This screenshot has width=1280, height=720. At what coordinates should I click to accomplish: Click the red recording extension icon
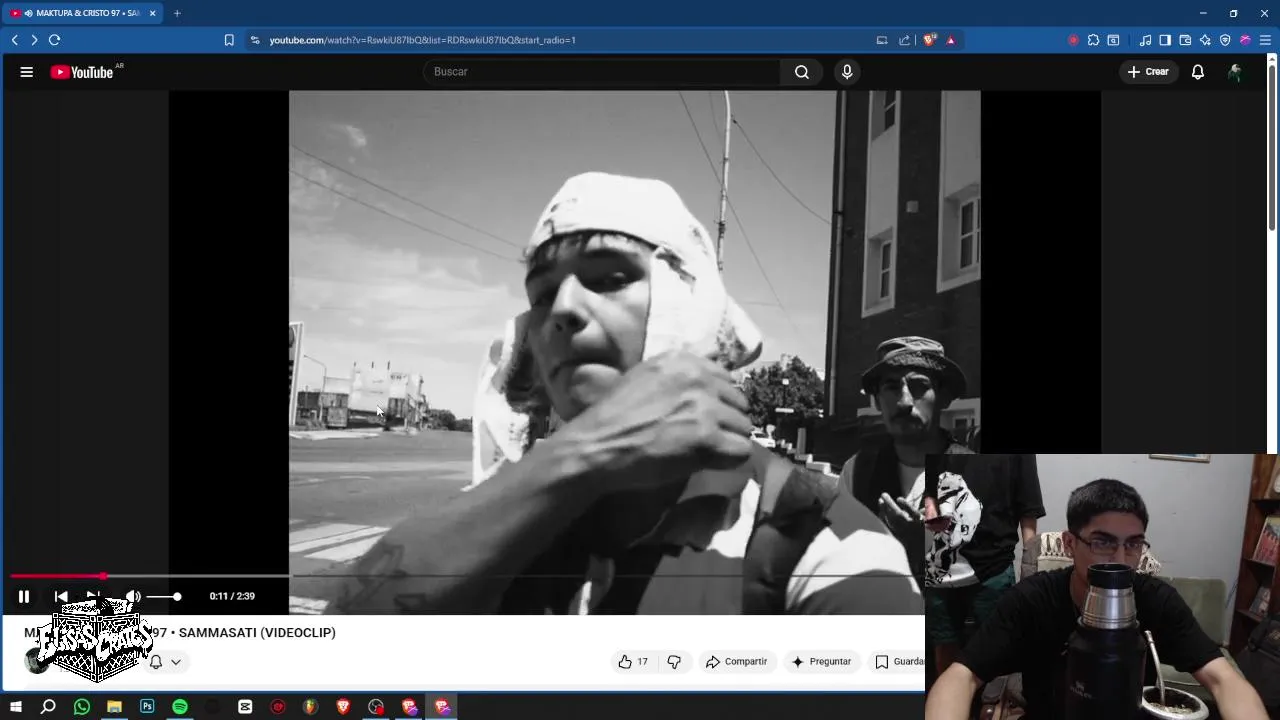pyautogui.click(x=1073, y=40)
